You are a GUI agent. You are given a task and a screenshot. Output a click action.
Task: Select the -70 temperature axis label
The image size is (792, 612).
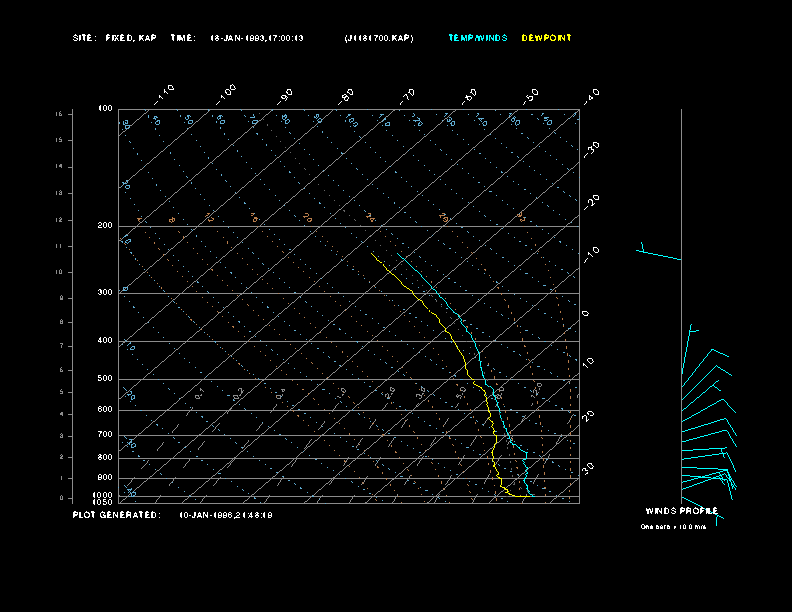pos(408,96)
